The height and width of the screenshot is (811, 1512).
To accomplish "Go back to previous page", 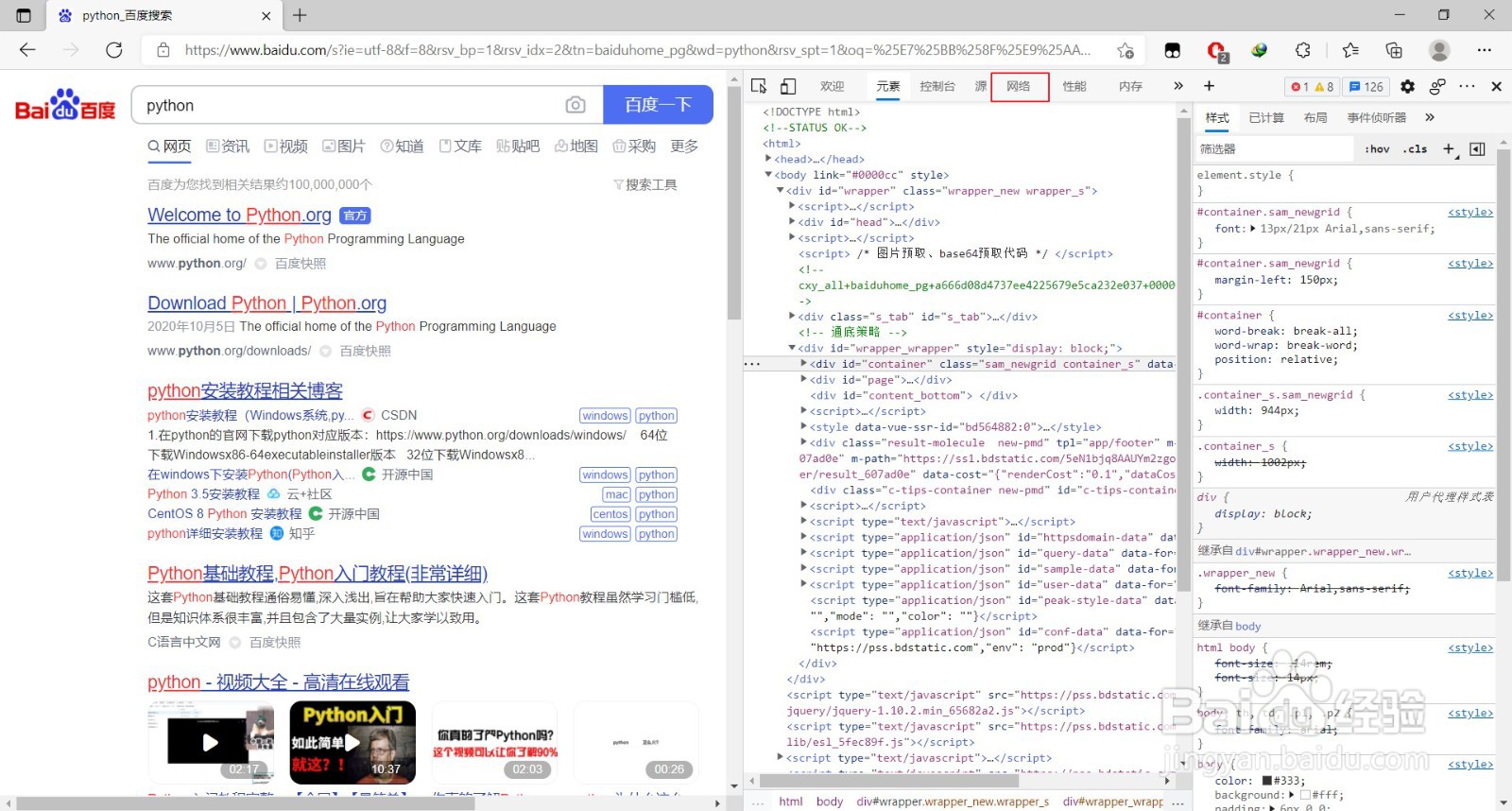I will tap(27, 50).
